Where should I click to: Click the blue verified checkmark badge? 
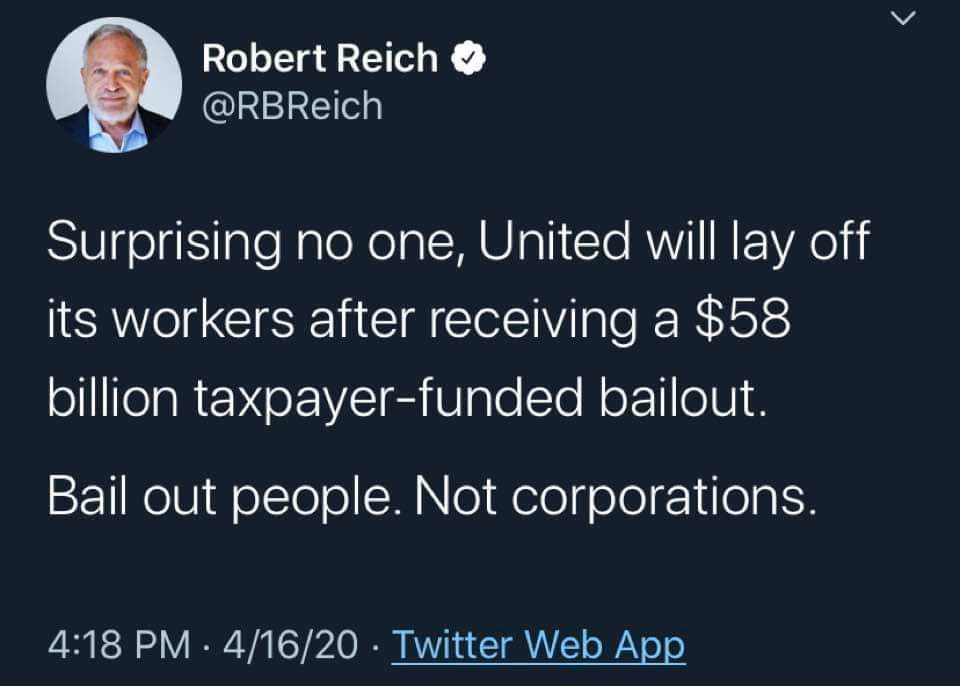tap(469, 59)
